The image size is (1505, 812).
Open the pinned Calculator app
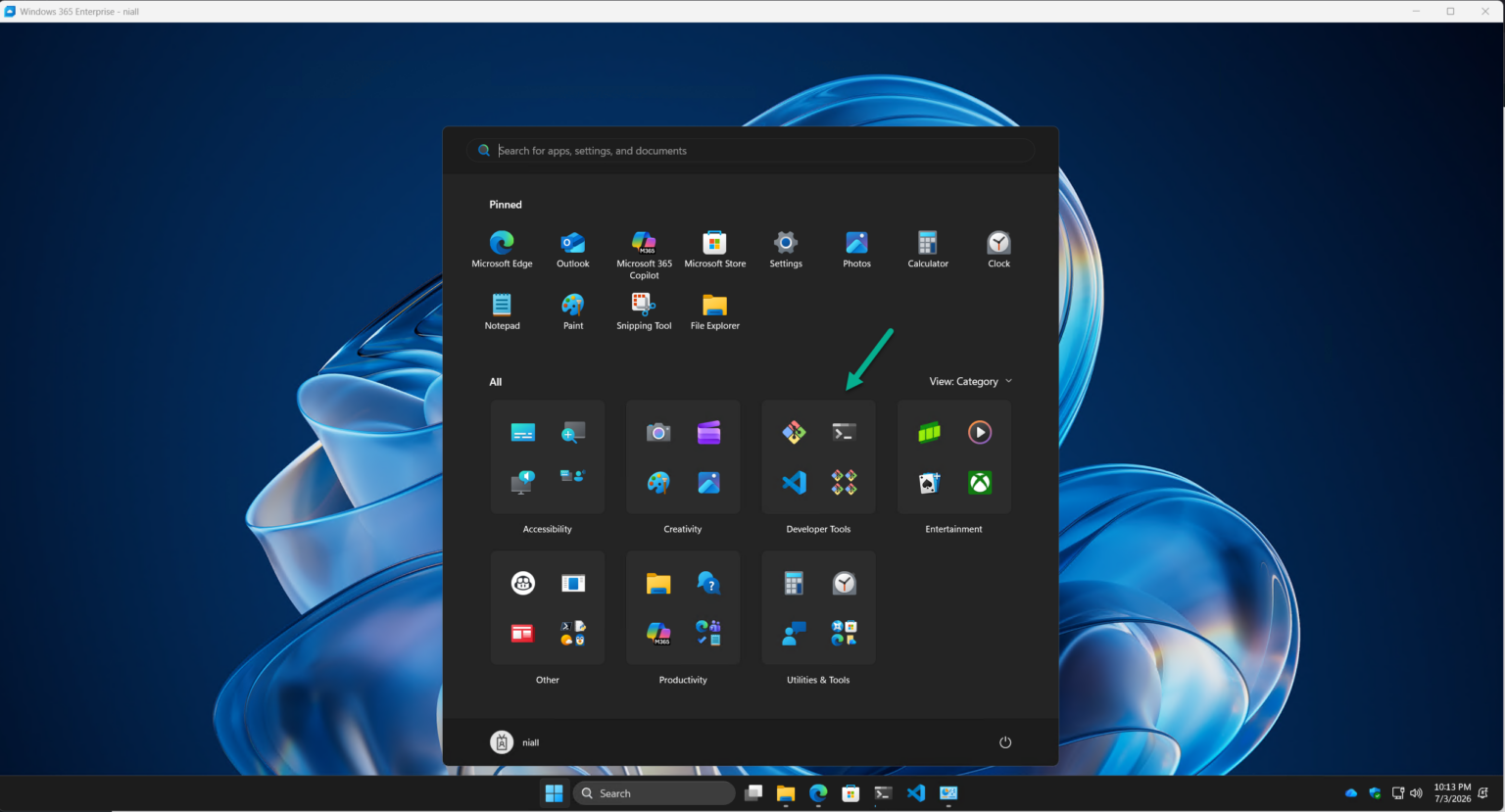(928, 249)
